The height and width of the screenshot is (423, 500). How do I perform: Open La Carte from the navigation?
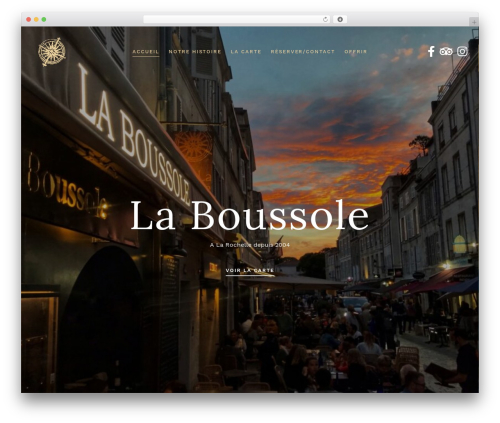[x=246, y=52]
